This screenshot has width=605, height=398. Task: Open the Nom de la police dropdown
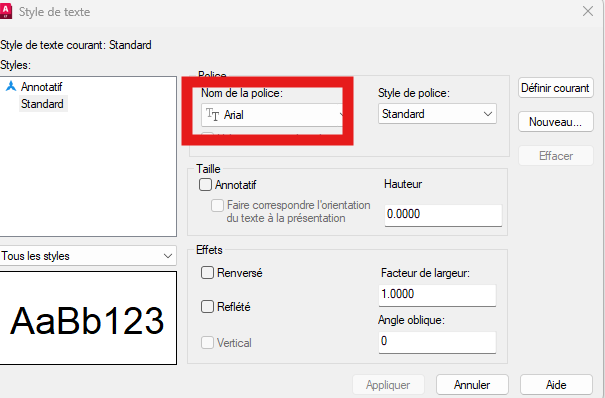point(272,115)
